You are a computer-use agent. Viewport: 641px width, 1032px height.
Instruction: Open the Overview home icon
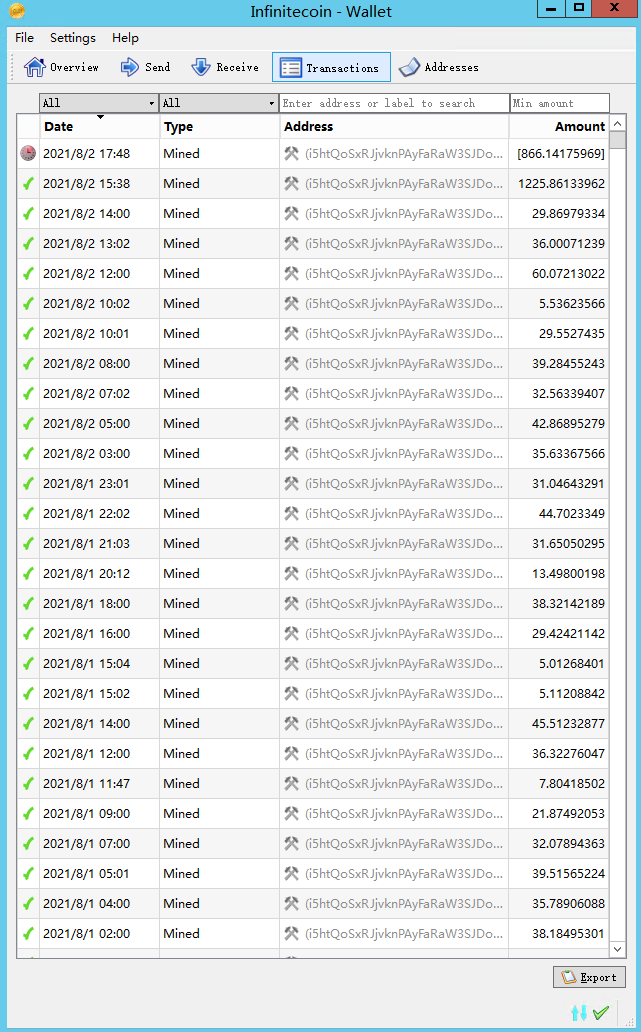(34, 67)
